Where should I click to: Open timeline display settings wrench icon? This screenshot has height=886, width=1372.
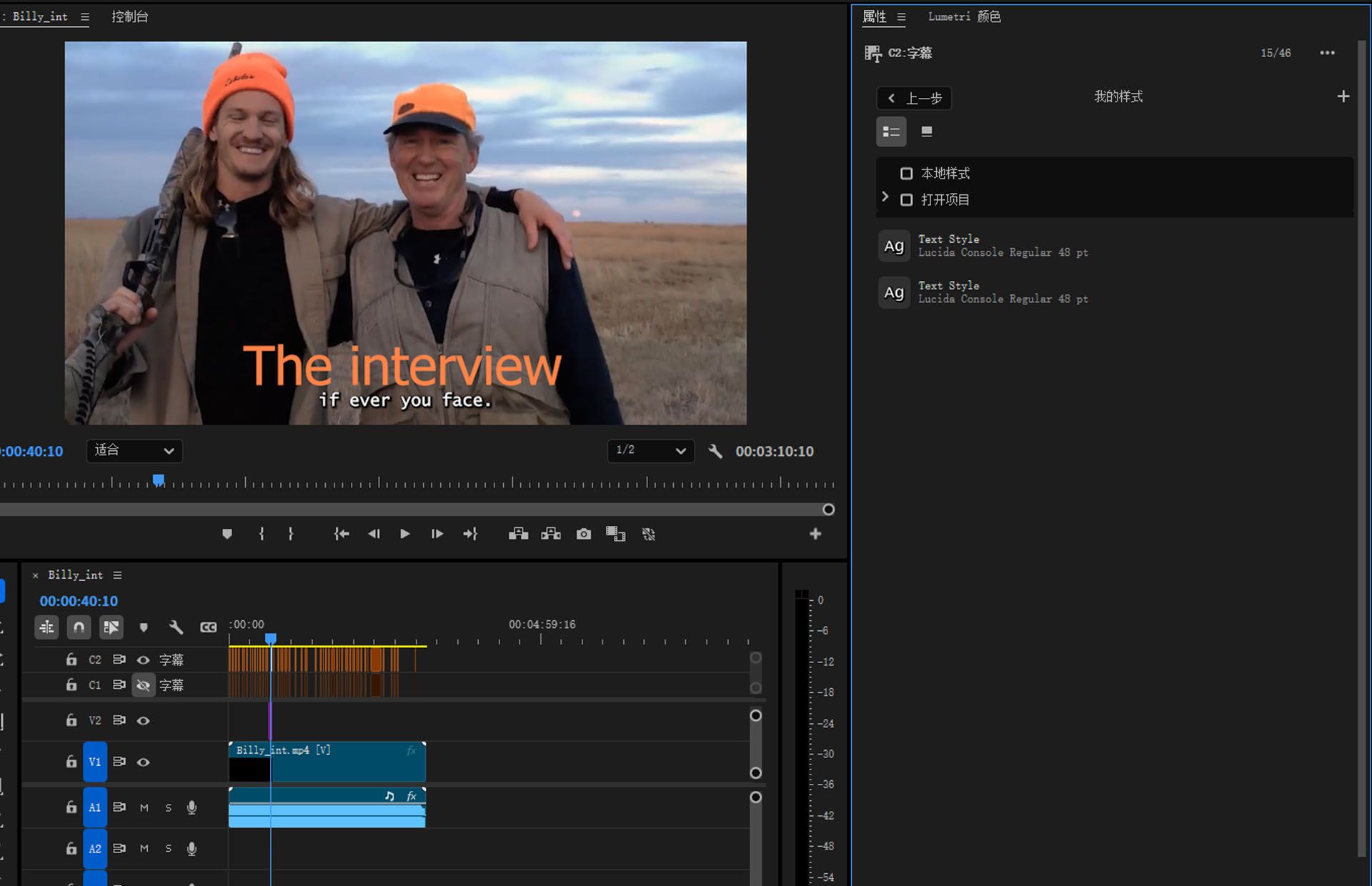pos(176,627)
